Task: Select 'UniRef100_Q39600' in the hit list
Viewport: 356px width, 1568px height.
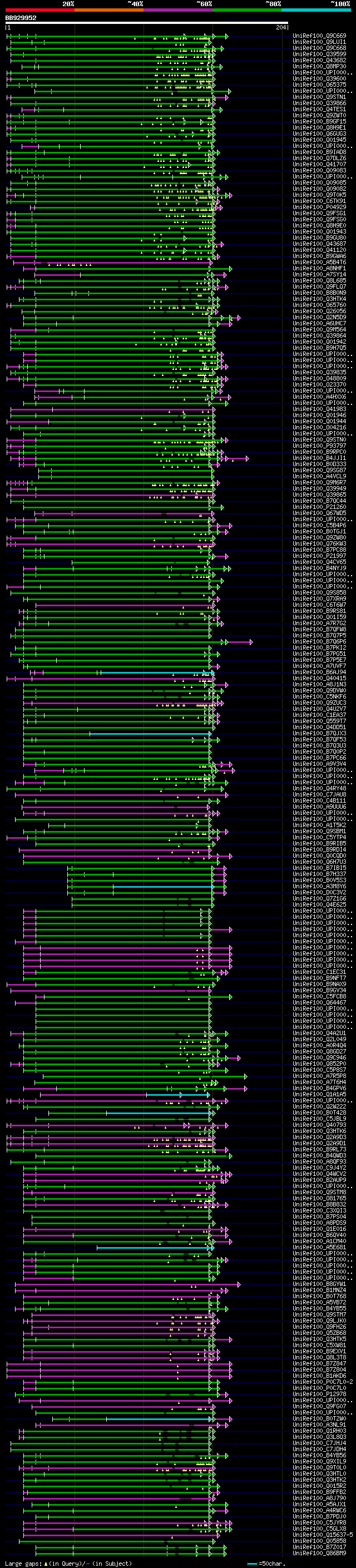Action: (x=319, y=78)
